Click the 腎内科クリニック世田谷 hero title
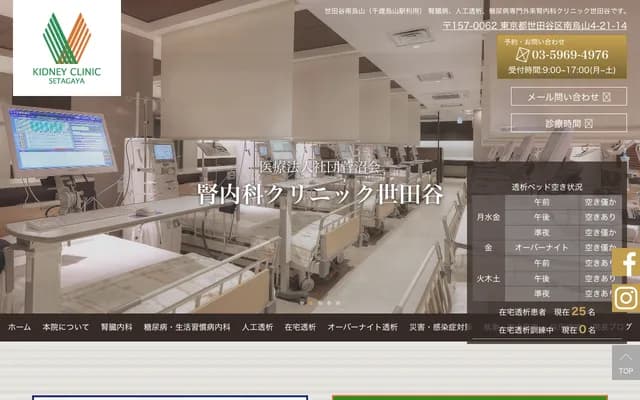The image size is (640, 400). pos(320,194)
